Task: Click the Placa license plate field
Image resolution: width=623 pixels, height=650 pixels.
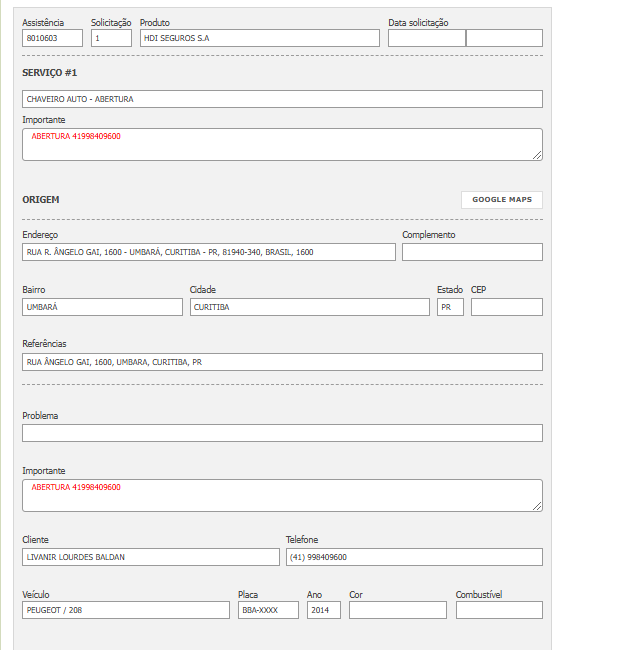Action: click(x=268, y=610)
